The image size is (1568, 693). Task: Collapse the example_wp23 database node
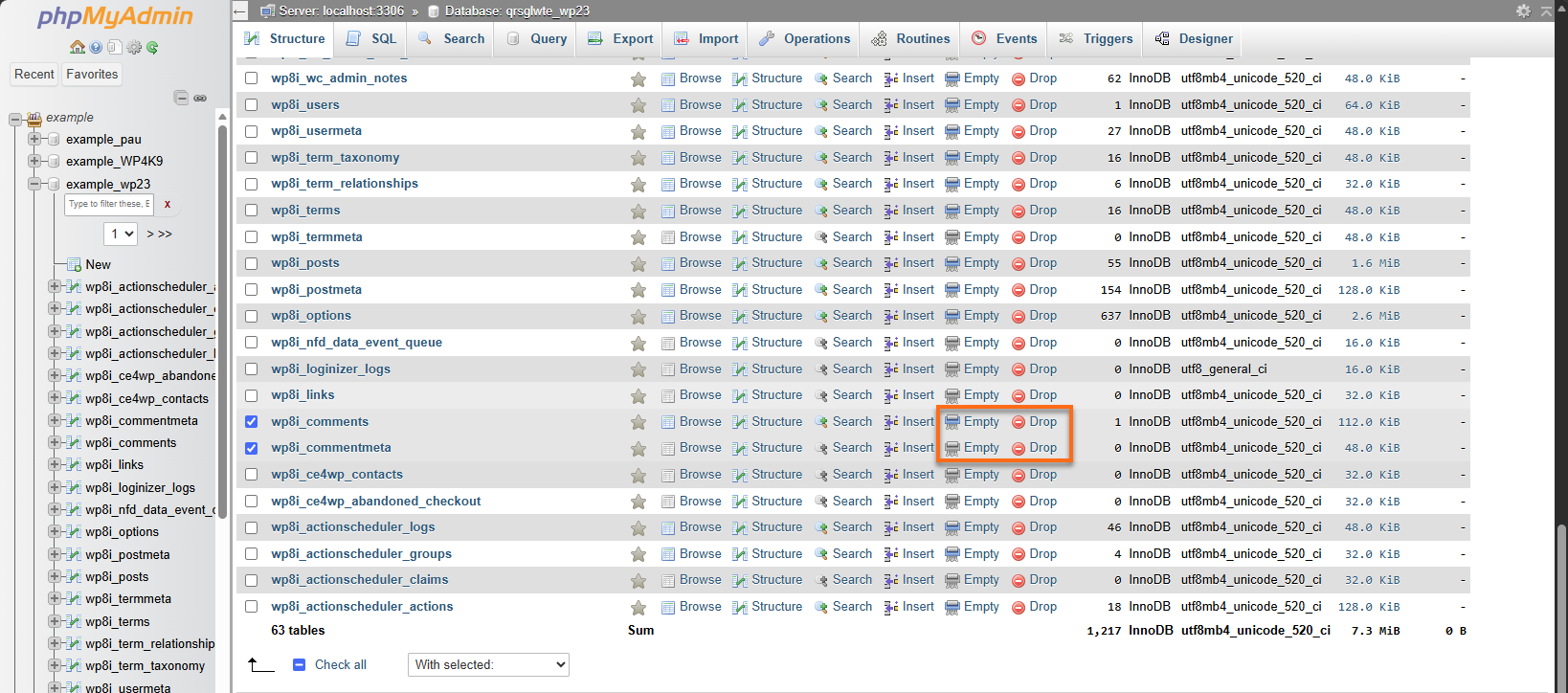point(34,184)
